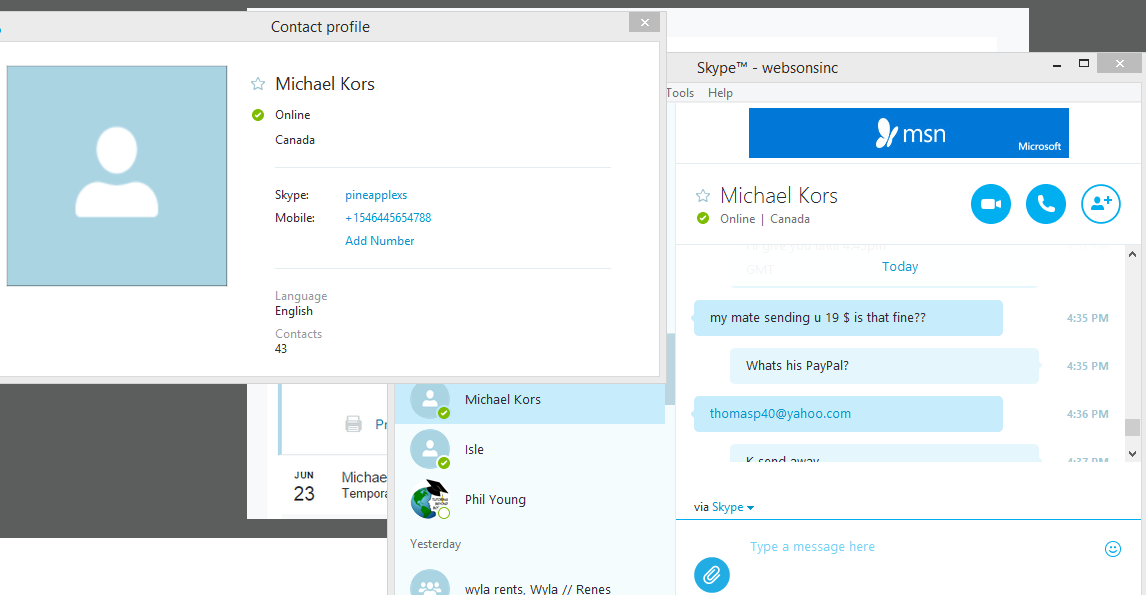Click the group avatar for wyla rents
This screenshot has height=595, width=1146.
[x=430, y=583]
